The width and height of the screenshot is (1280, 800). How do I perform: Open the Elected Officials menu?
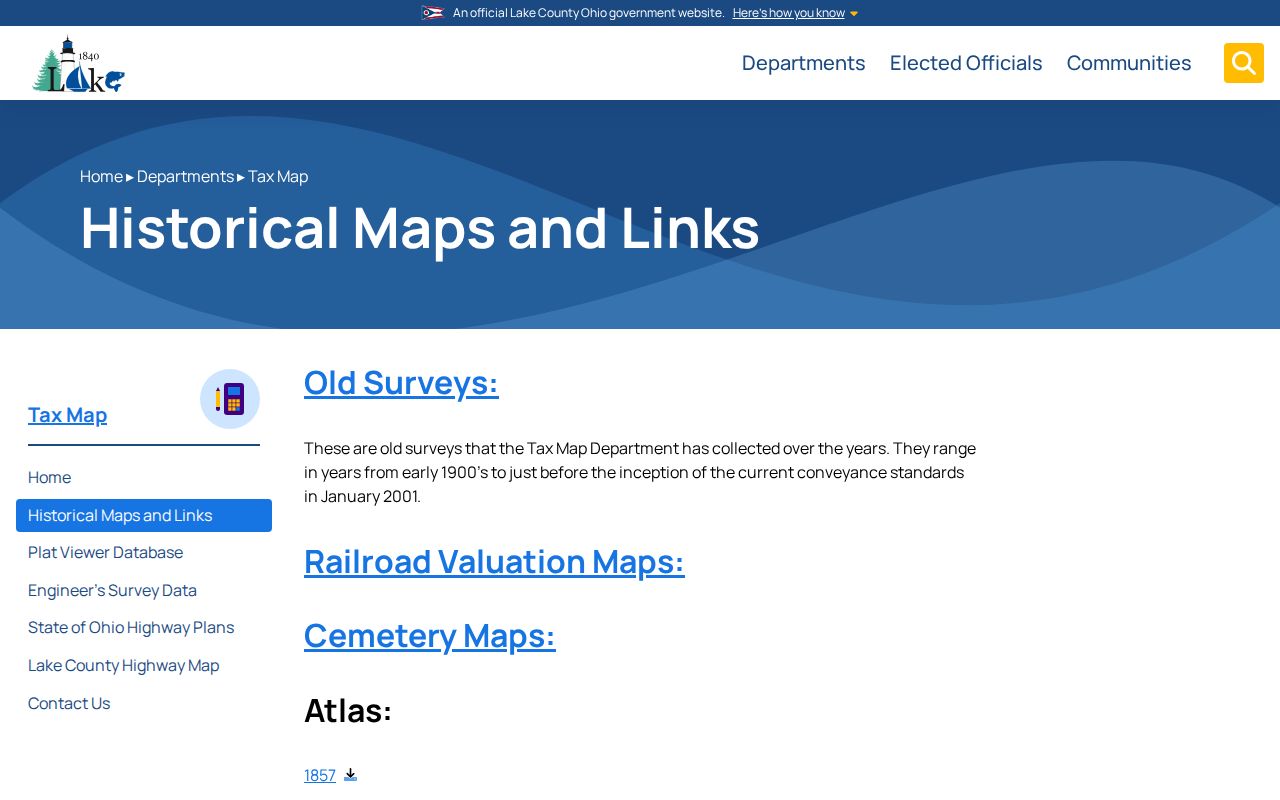click(x=966, y=63)
